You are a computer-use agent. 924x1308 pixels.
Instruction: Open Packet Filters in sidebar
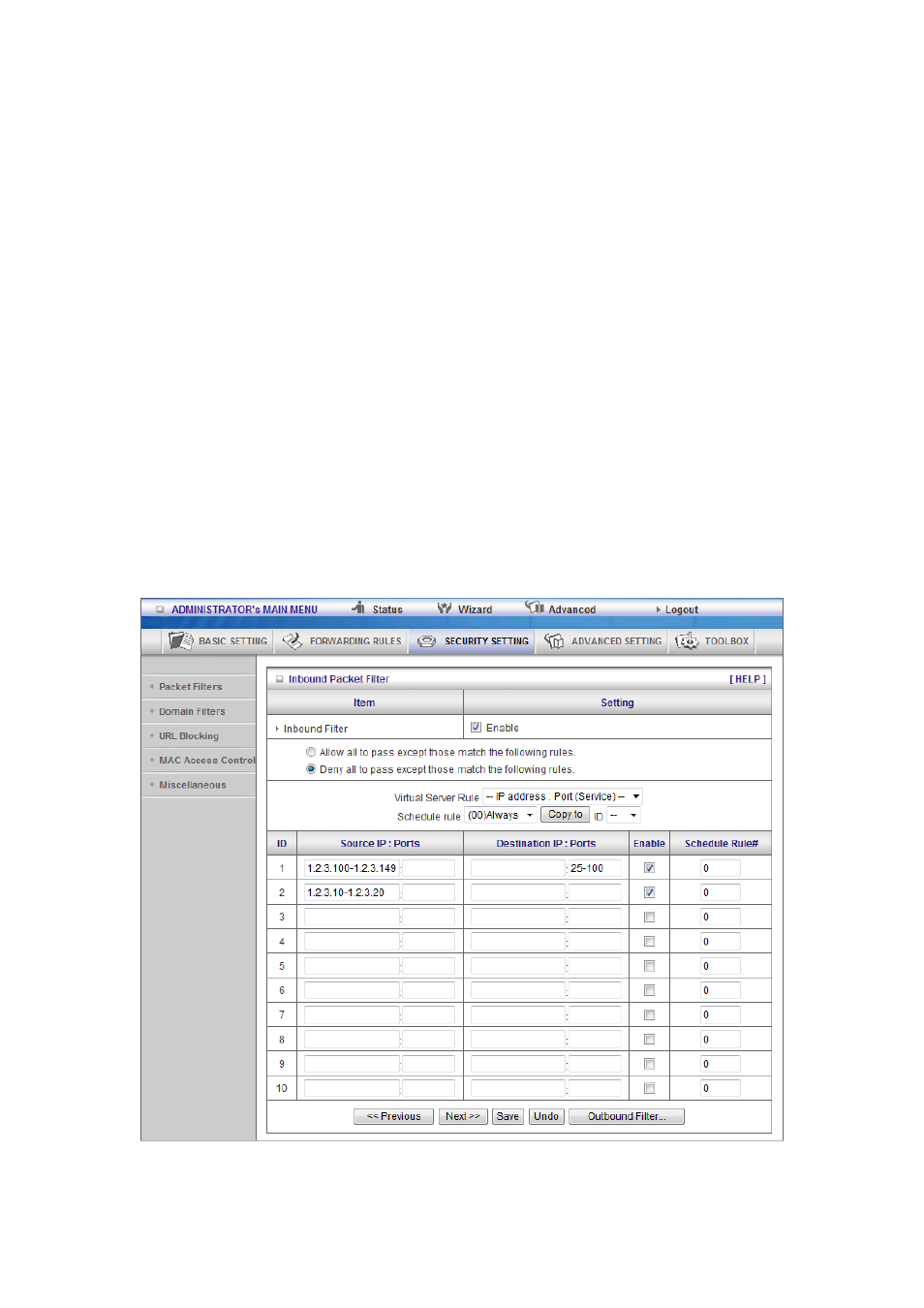(x=191, y=687)
